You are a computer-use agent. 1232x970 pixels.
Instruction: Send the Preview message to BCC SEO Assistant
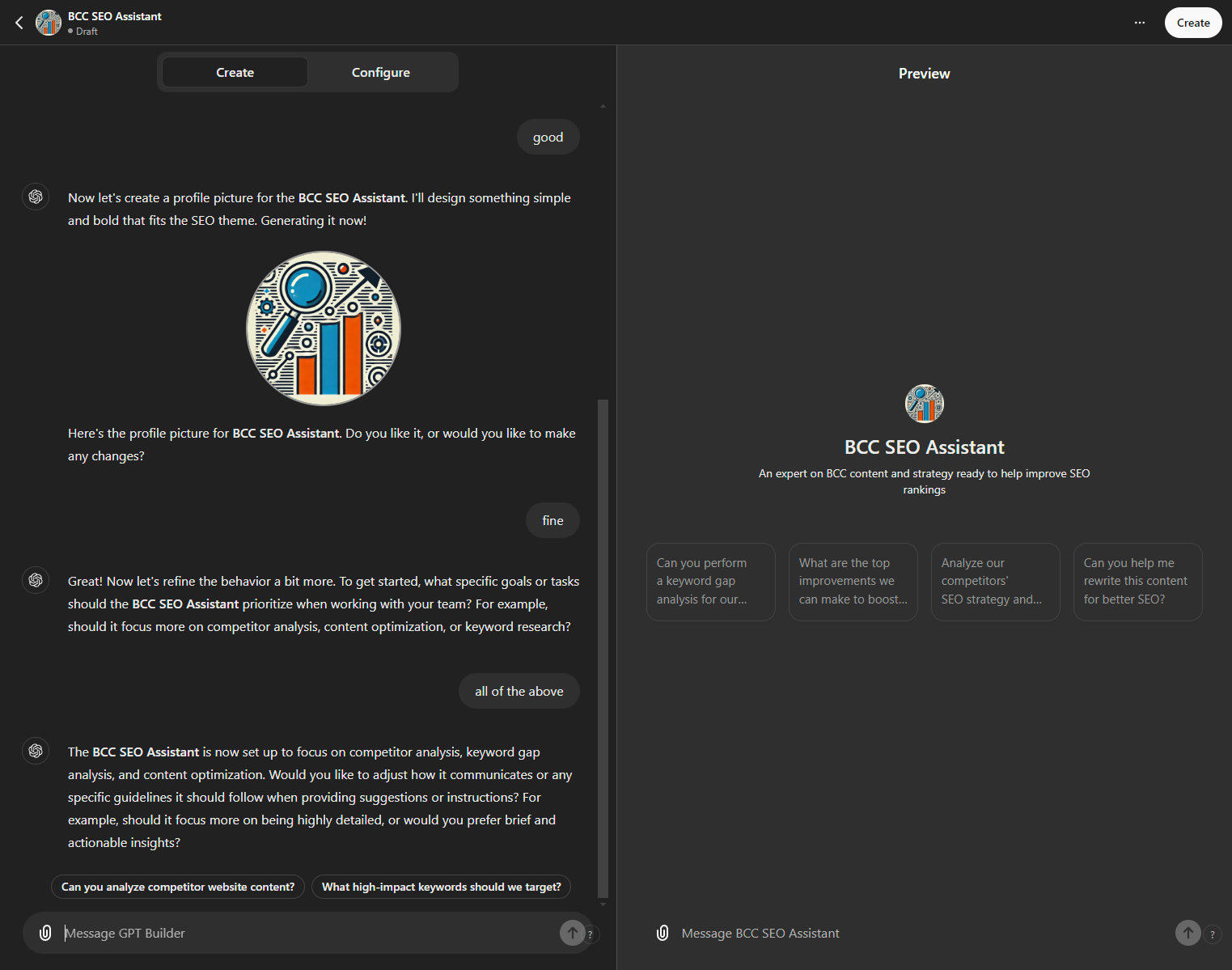pyautogui.click(x=1188, y=933)
